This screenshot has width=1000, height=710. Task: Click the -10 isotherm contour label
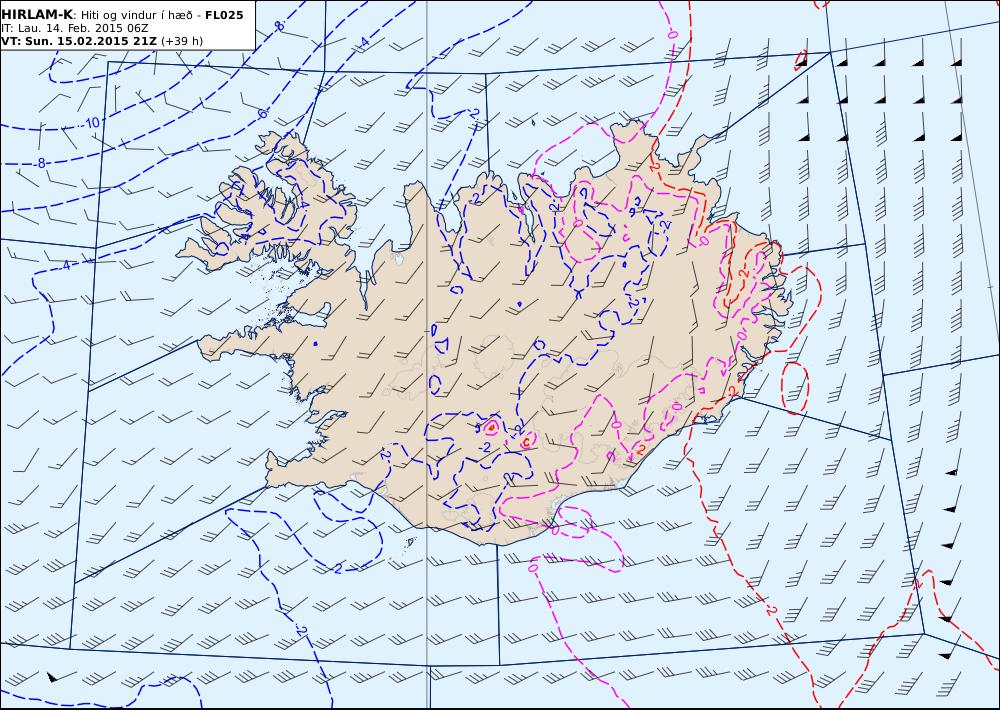coord(92,122)
